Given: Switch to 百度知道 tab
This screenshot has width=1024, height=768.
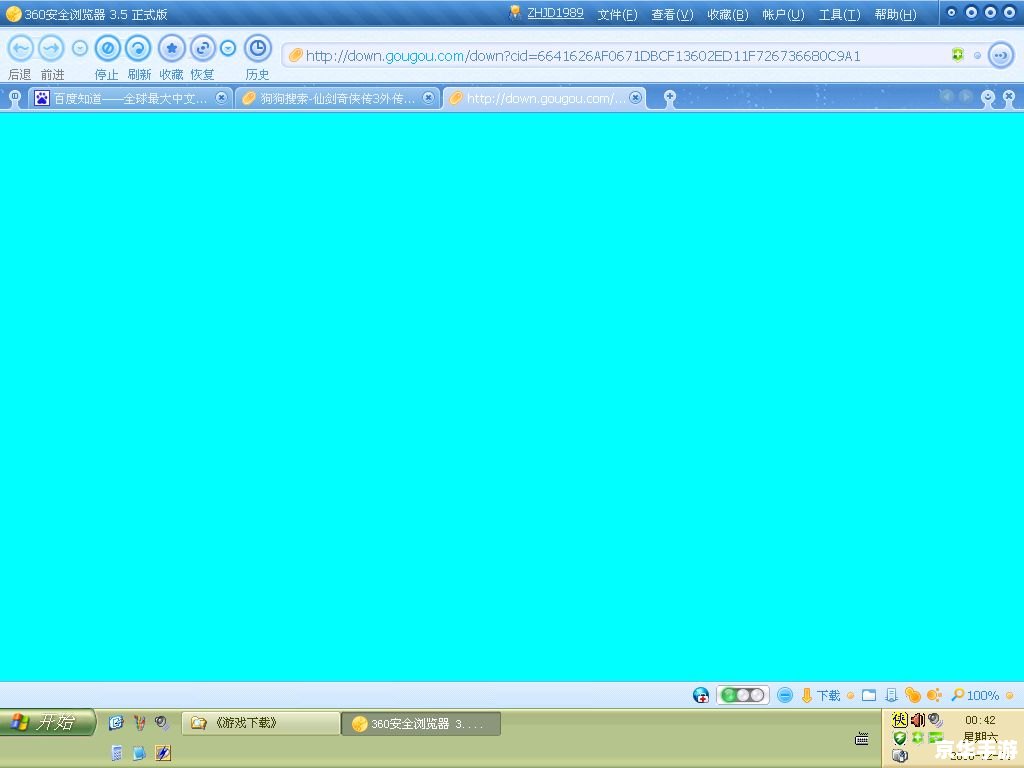Looking at the screenshot, I should coord(130,99).
